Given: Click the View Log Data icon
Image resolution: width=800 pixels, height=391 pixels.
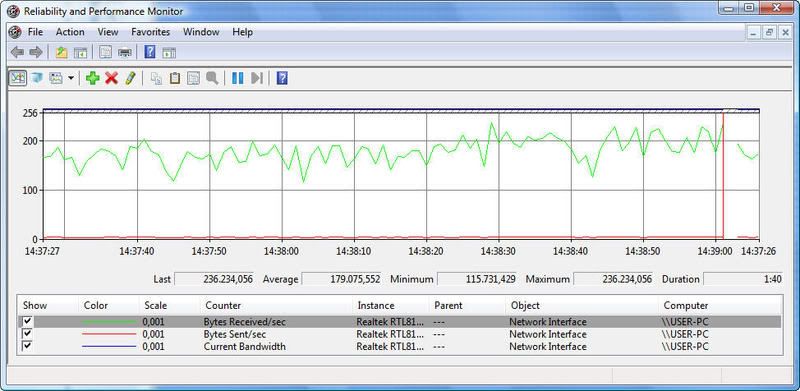Looking at the screenshot, I should tap(37, 78).
